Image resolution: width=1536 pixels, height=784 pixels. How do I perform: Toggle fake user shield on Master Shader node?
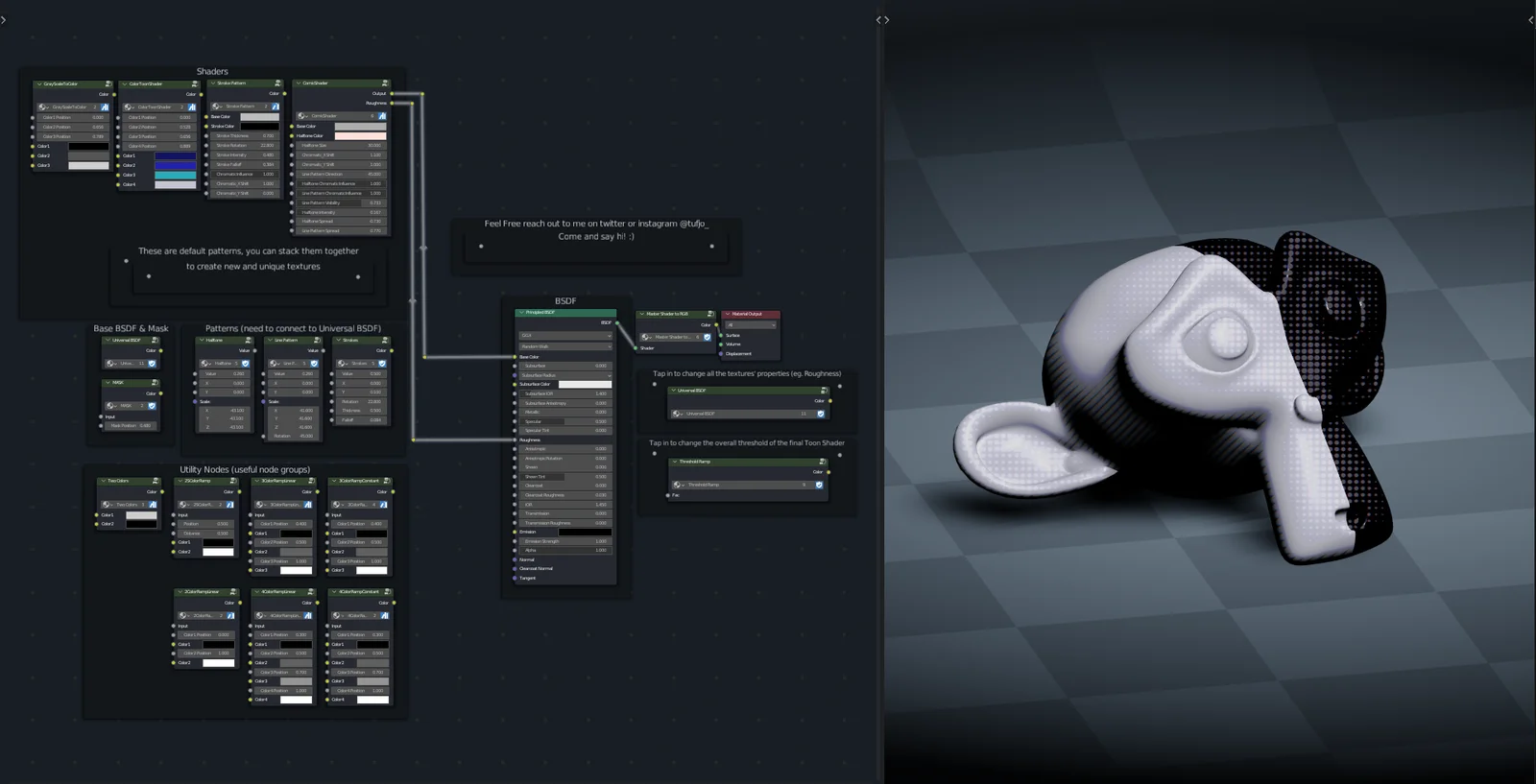click(708, 337)
